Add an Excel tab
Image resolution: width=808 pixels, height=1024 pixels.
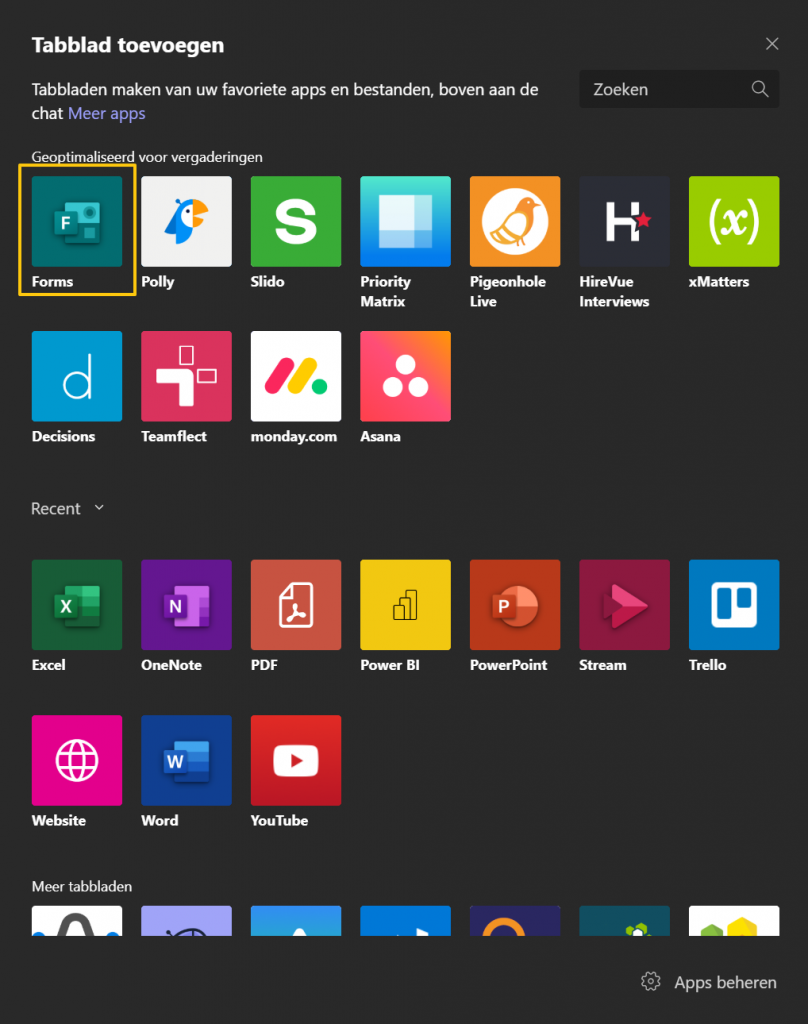77,605
